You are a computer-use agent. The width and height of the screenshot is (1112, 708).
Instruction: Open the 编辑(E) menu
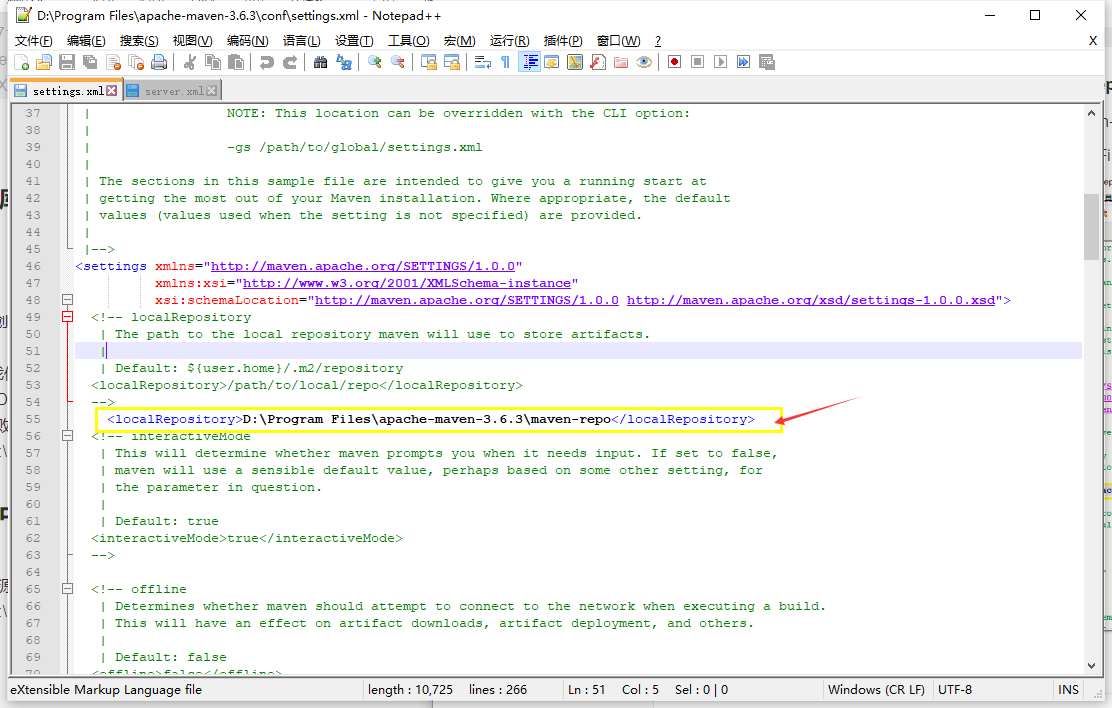pyautogui.click(x=86, y=41)
